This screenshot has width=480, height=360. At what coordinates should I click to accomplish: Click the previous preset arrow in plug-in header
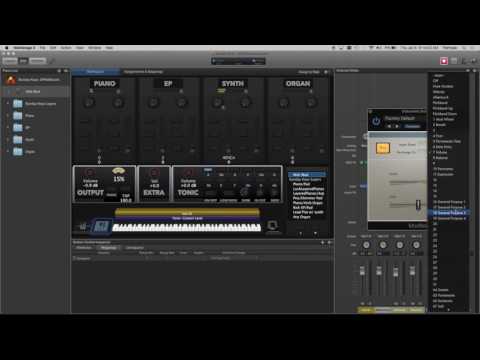pyautogui.click(x=389, y=126)
